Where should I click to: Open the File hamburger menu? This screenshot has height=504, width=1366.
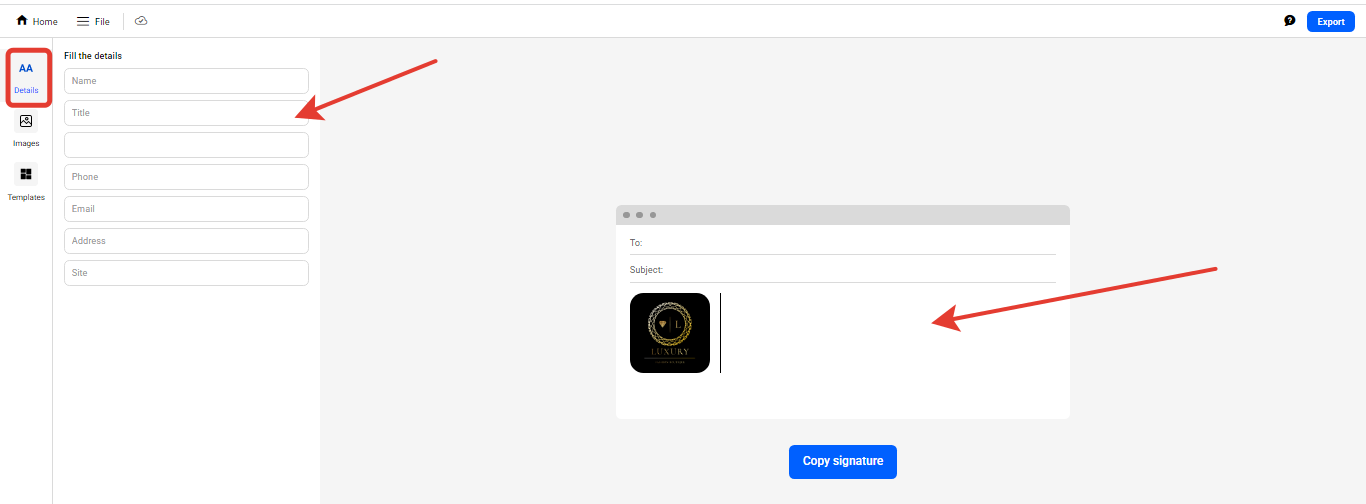coord(93,21)
